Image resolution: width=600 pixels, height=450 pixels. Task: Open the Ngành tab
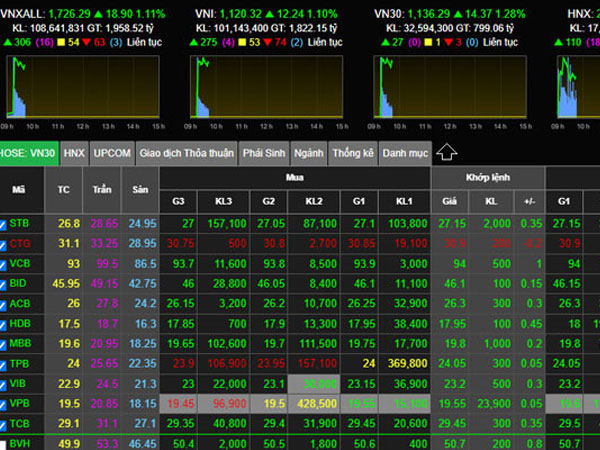coord(309,153)
